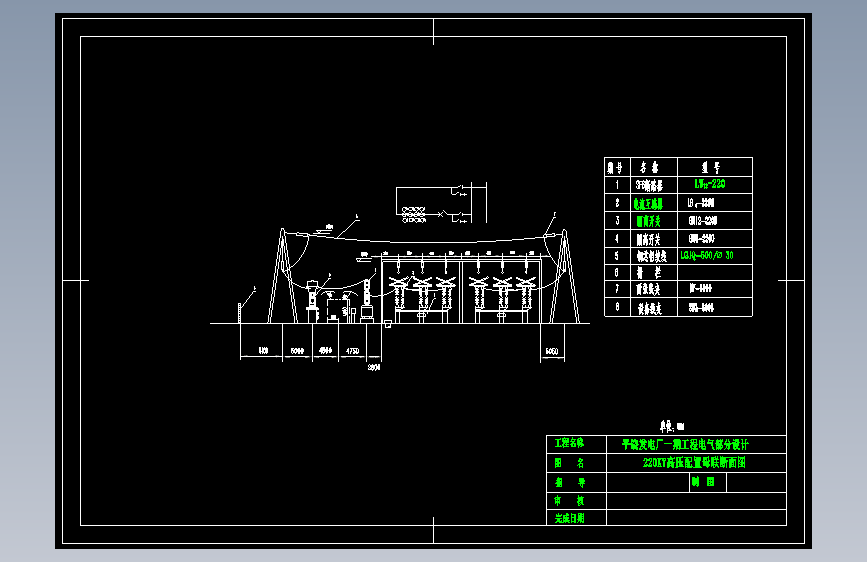
Task: Click the fence post at far left of ground line
Action: click(x=239, y=313)
